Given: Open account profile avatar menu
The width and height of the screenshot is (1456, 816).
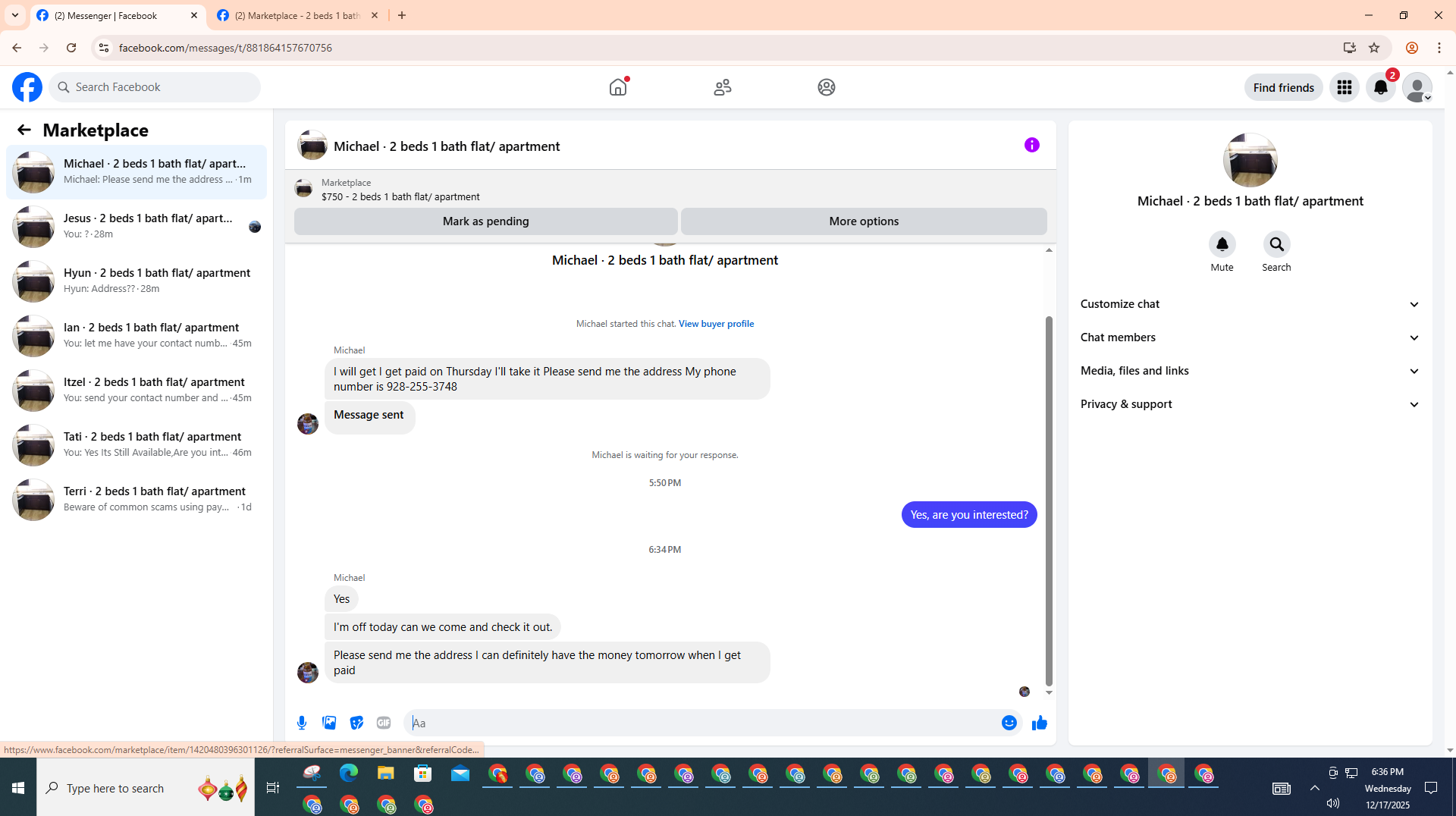Looking at the screenshot, I should (1417, 87).
